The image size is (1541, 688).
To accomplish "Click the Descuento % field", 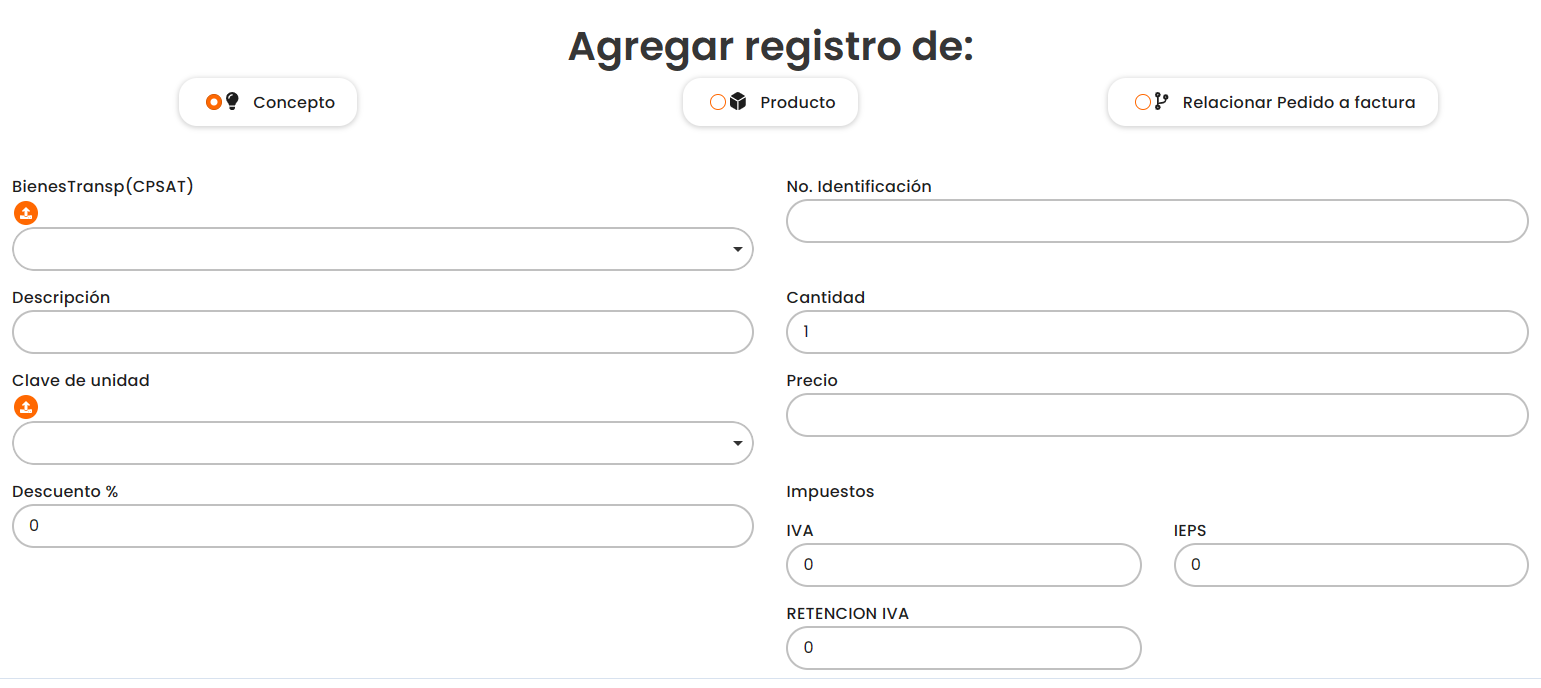I will pyautogui.click(x=382, y=526).
